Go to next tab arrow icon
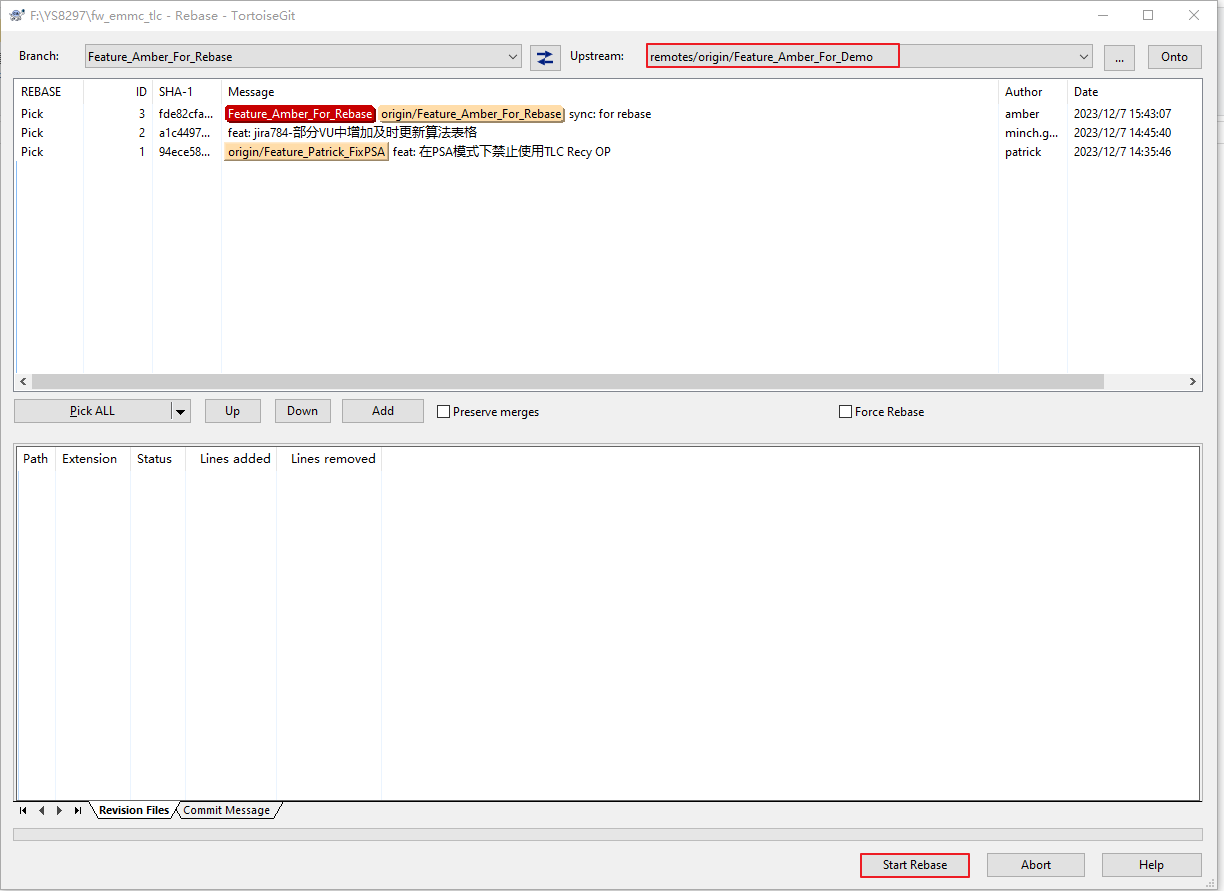Image resolution: width=1224 pixels, height=891 pixels. tap(59, 810)
